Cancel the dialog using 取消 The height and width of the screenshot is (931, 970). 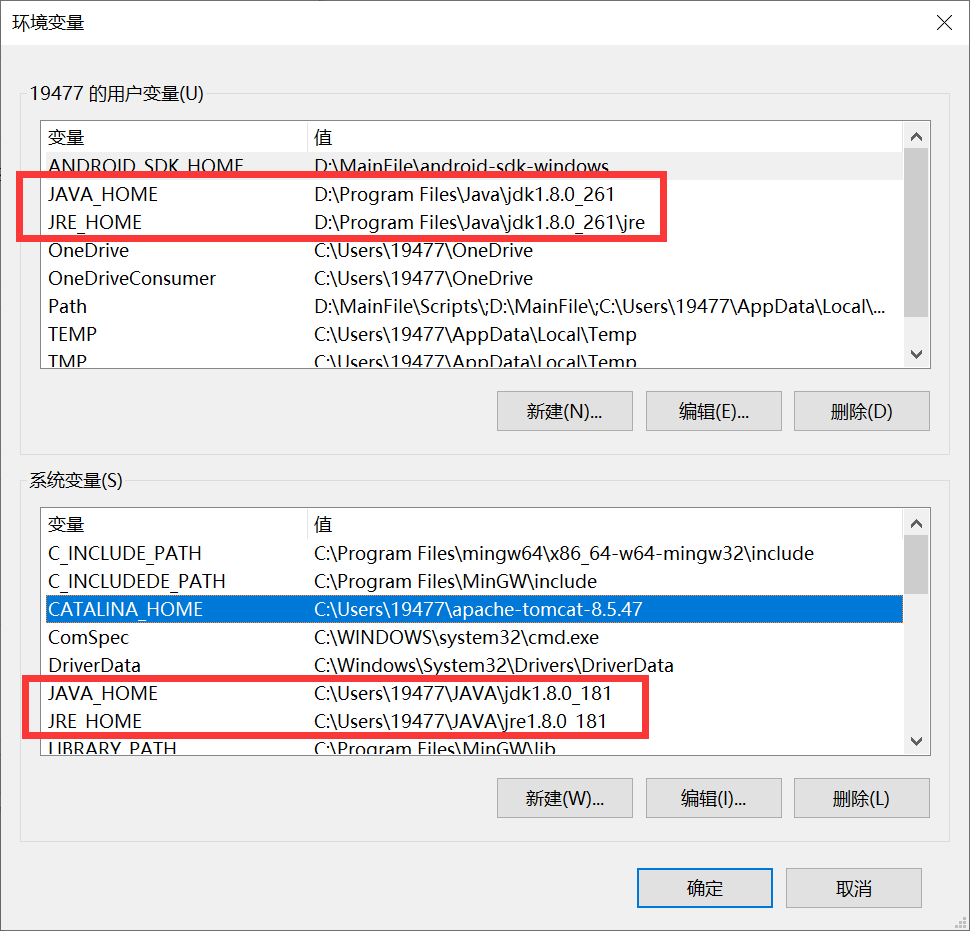click(x=853, y=888)
